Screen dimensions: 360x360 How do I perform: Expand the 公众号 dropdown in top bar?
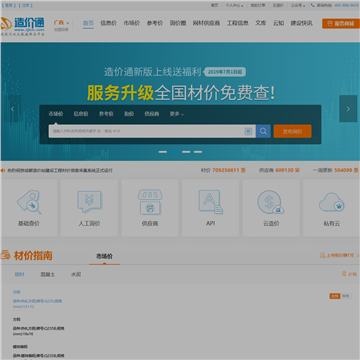click(298, 5)
